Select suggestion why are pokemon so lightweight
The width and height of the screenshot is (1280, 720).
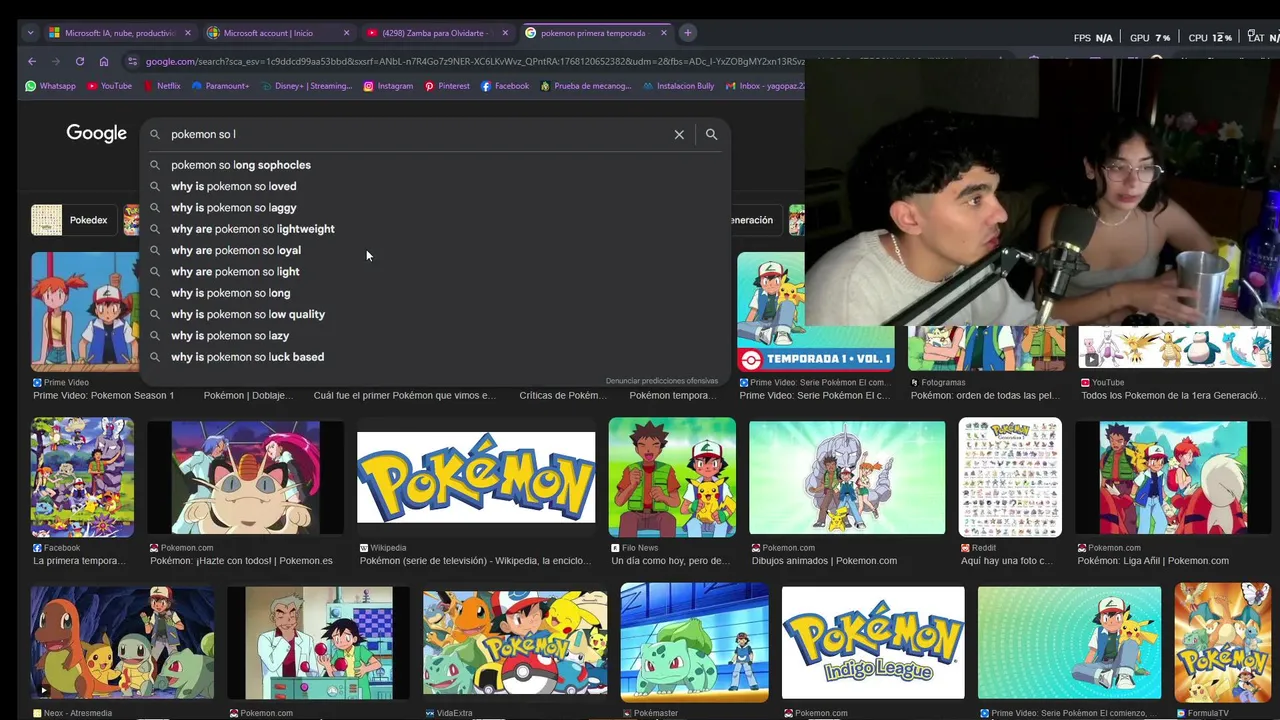pyautogui.click(x=435, y=229)
